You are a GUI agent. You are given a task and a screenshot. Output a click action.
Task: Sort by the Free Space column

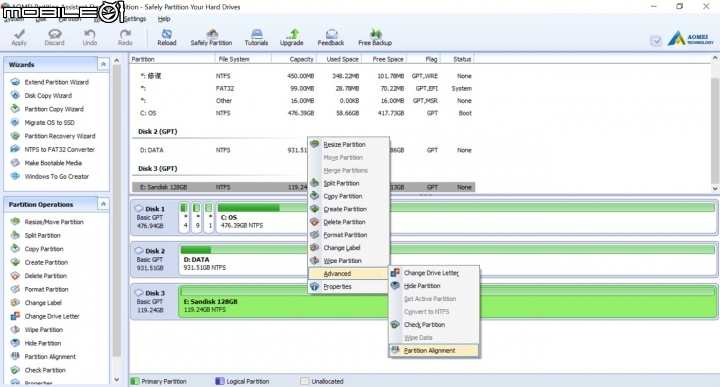385,59
